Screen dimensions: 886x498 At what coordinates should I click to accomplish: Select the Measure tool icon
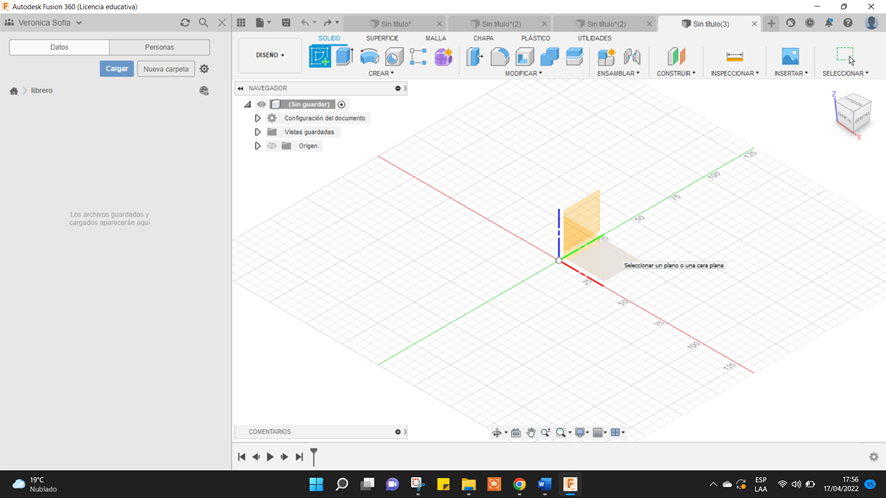(x=735, y=57)
